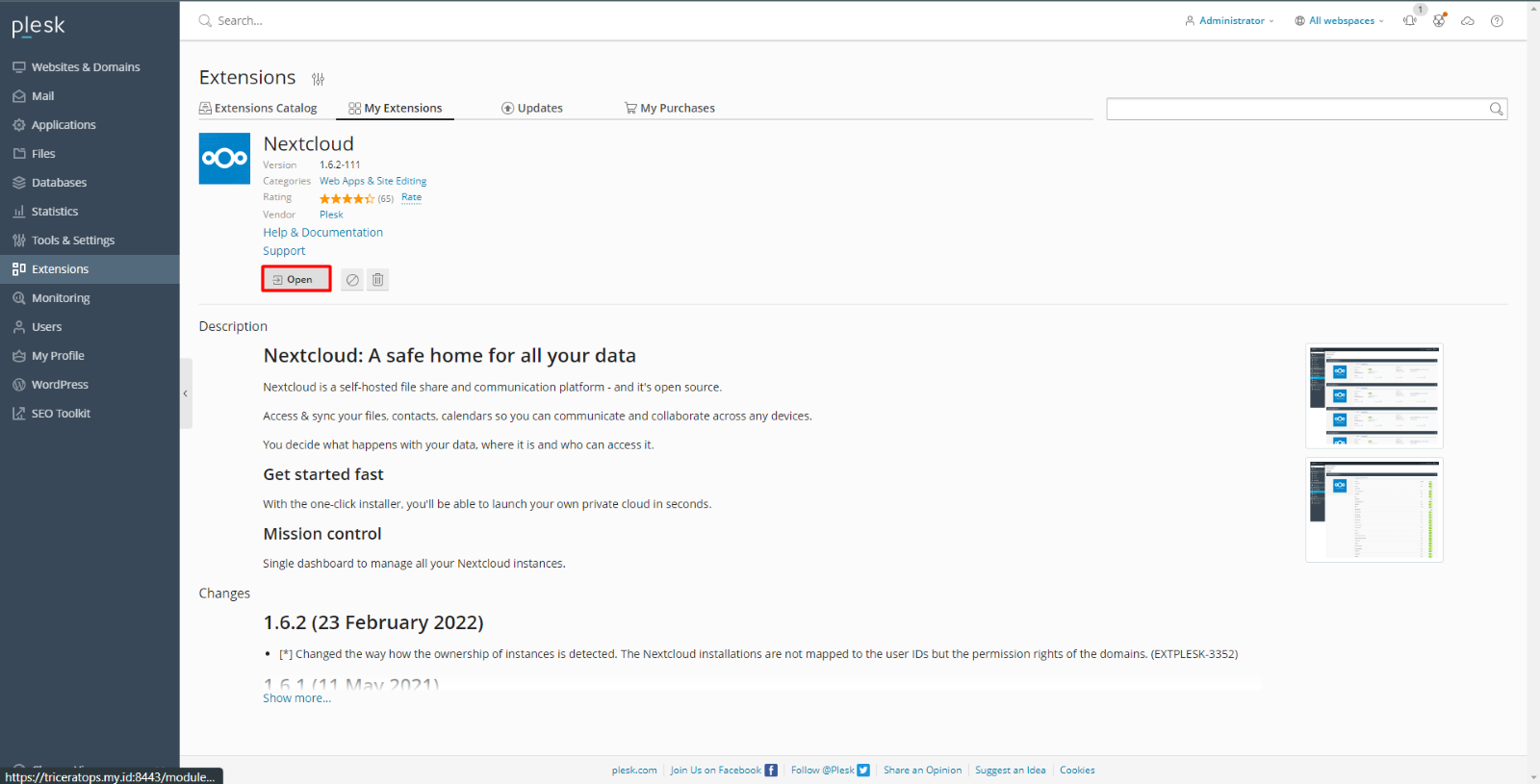Click the Facebook icon in footer
The width and height of the screenshot is (1540, 784).
(771, 771)
